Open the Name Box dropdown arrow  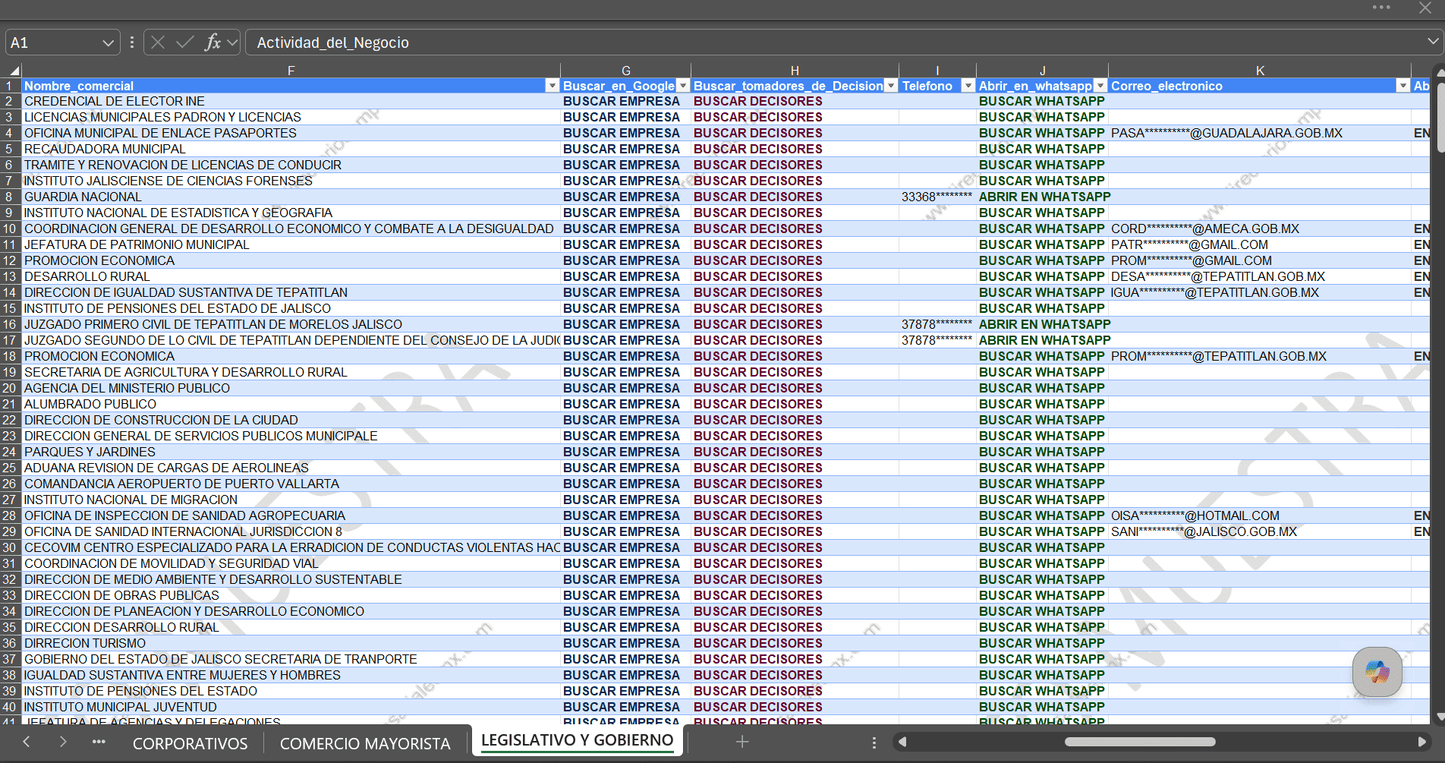tap(108, 43)
